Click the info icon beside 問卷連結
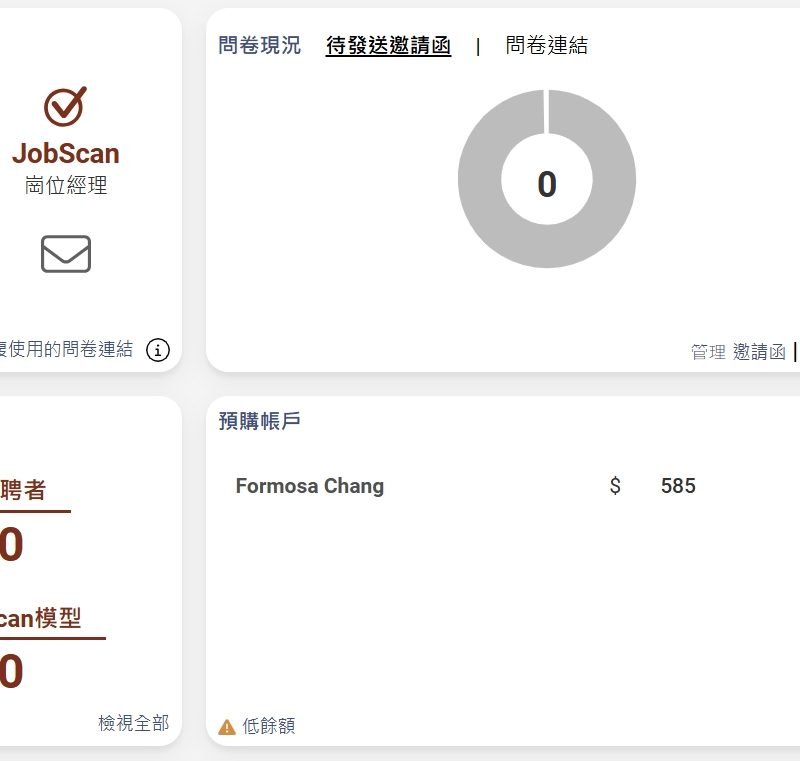 (x=158, y=350)
